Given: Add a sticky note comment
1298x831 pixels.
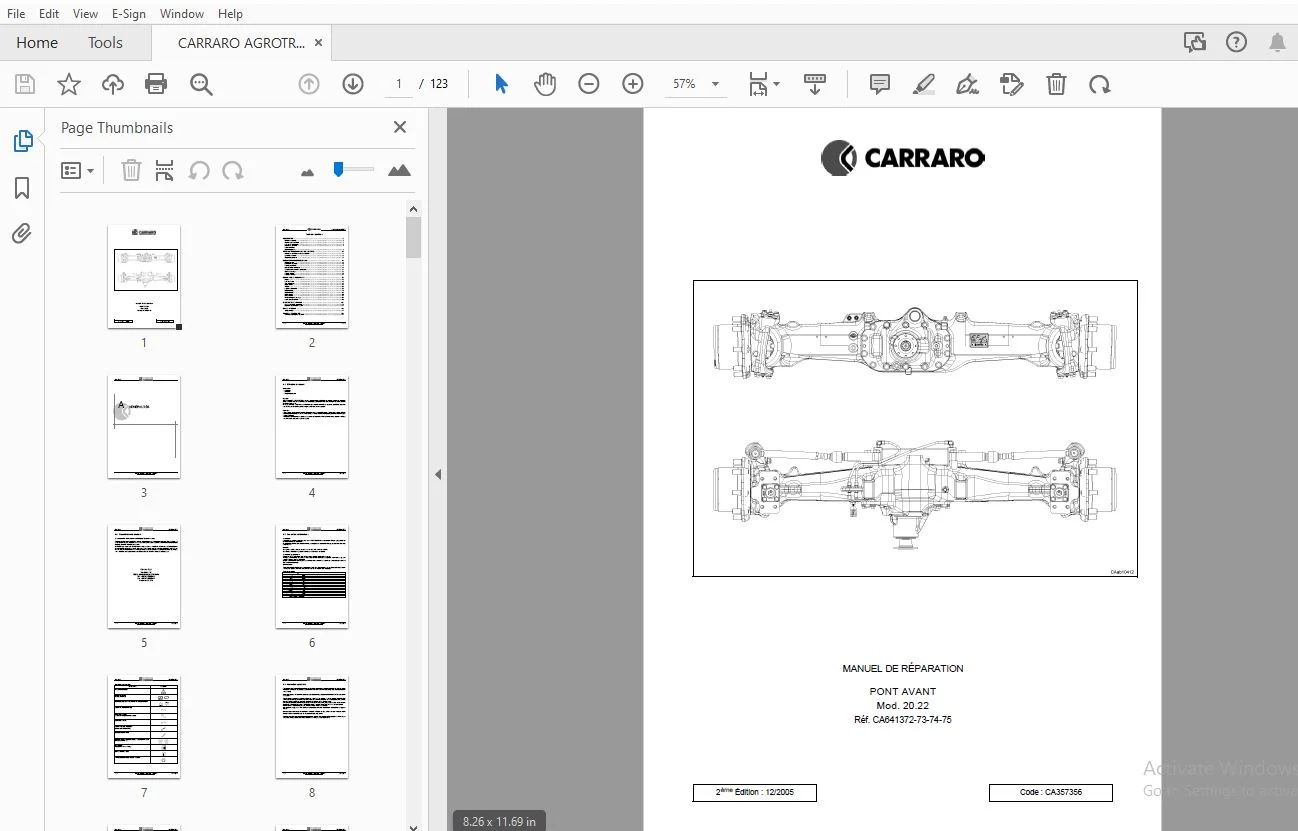Looking at the screenshot, I should [x=880, y=85].
